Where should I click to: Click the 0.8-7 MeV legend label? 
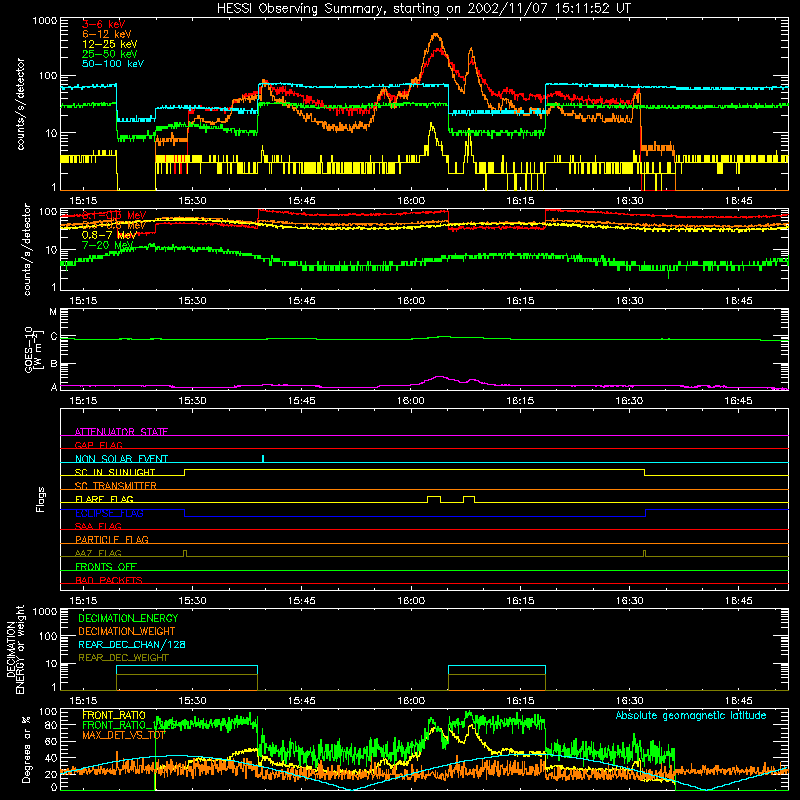click(109, 235)
